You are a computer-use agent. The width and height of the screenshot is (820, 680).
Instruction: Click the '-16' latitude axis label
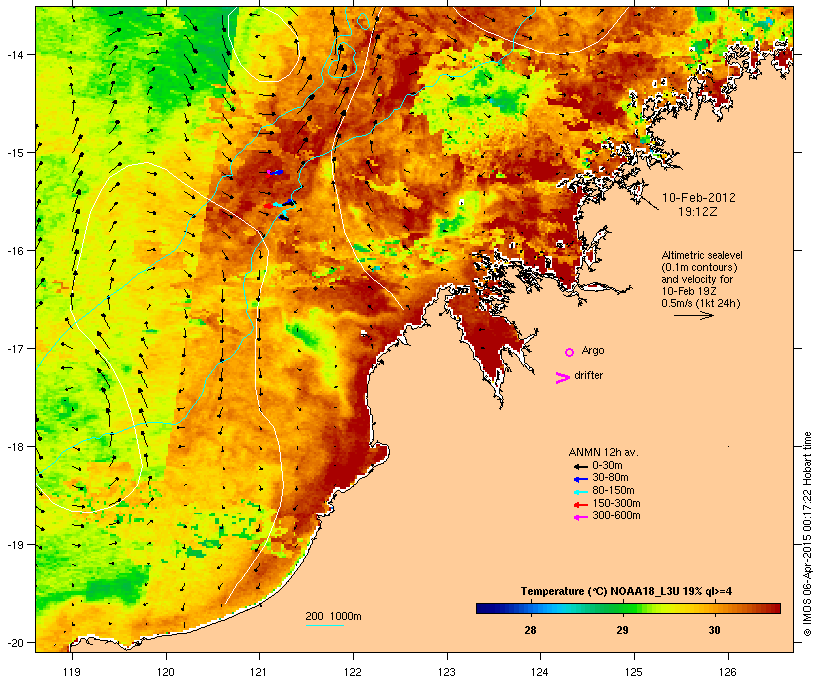click(x=14, y=251)
